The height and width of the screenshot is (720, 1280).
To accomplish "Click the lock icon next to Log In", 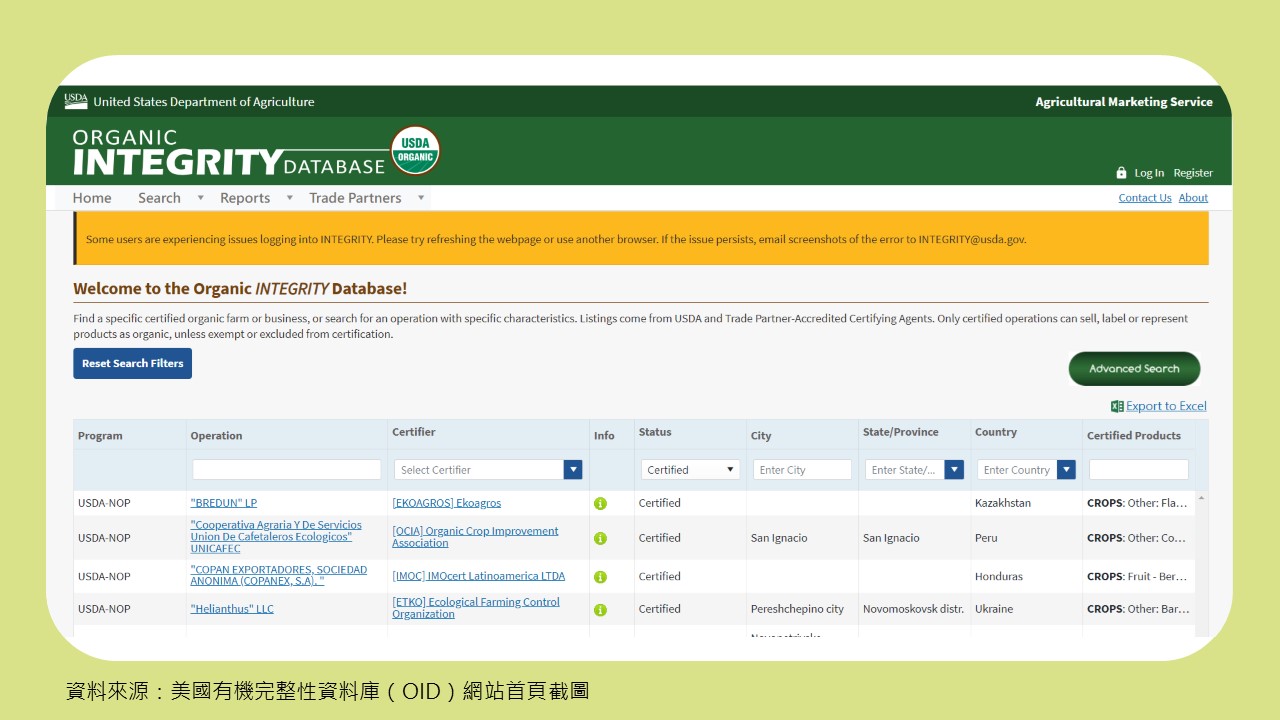I will 1121,173.
